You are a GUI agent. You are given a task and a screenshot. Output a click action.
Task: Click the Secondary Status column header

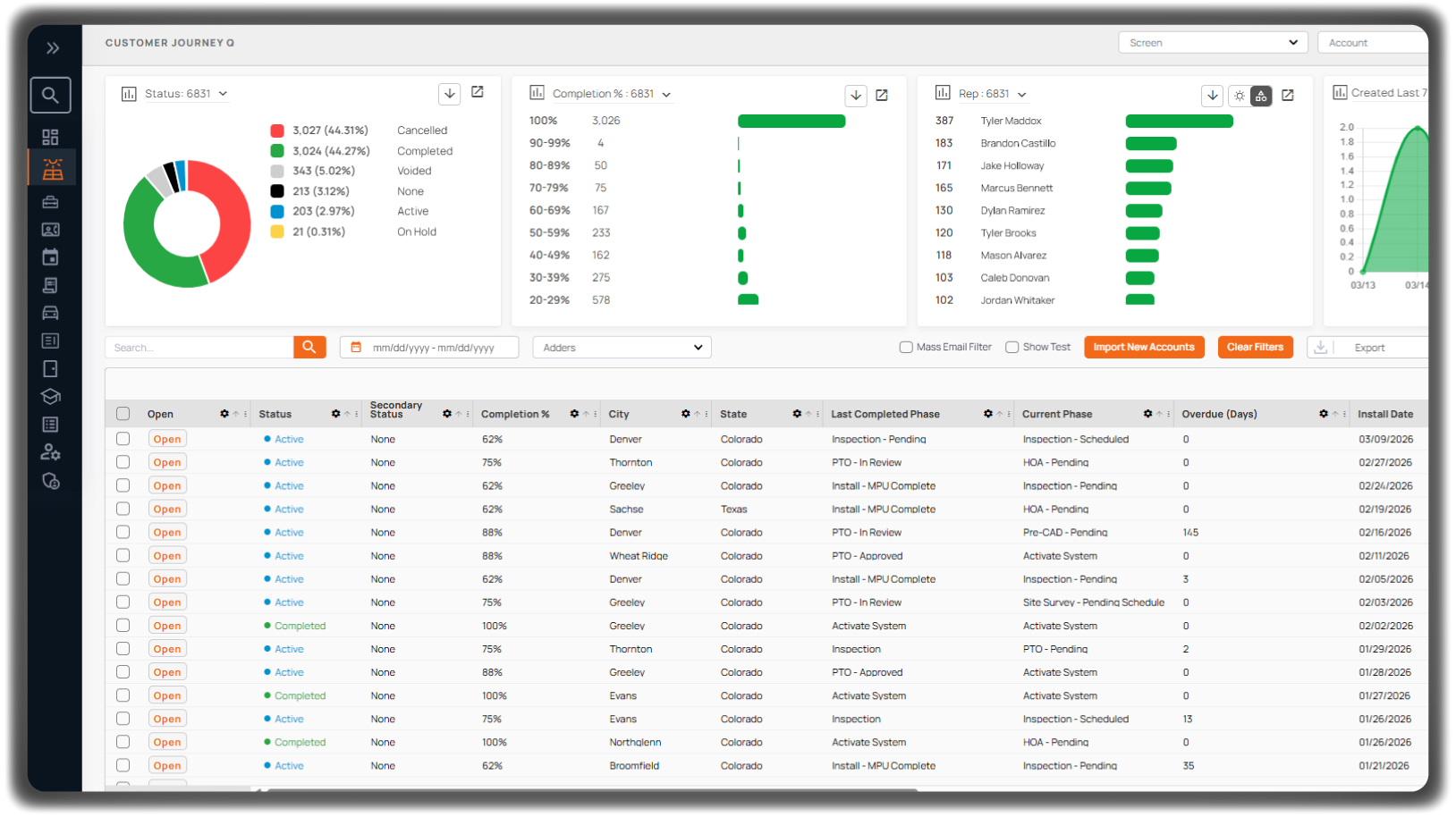(x=396, y=409)
